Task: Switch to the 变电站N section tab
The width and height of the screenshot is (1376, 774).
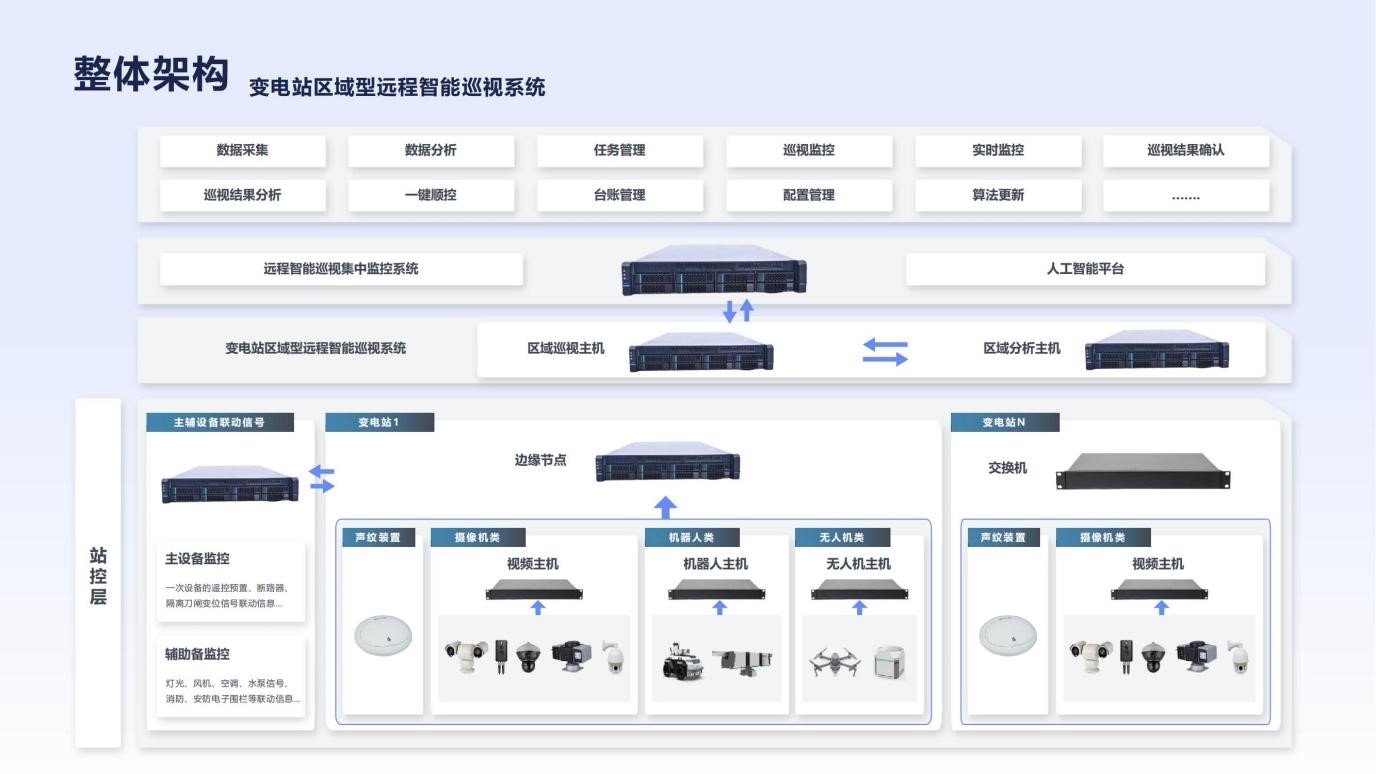Action: click(1004, 423)
